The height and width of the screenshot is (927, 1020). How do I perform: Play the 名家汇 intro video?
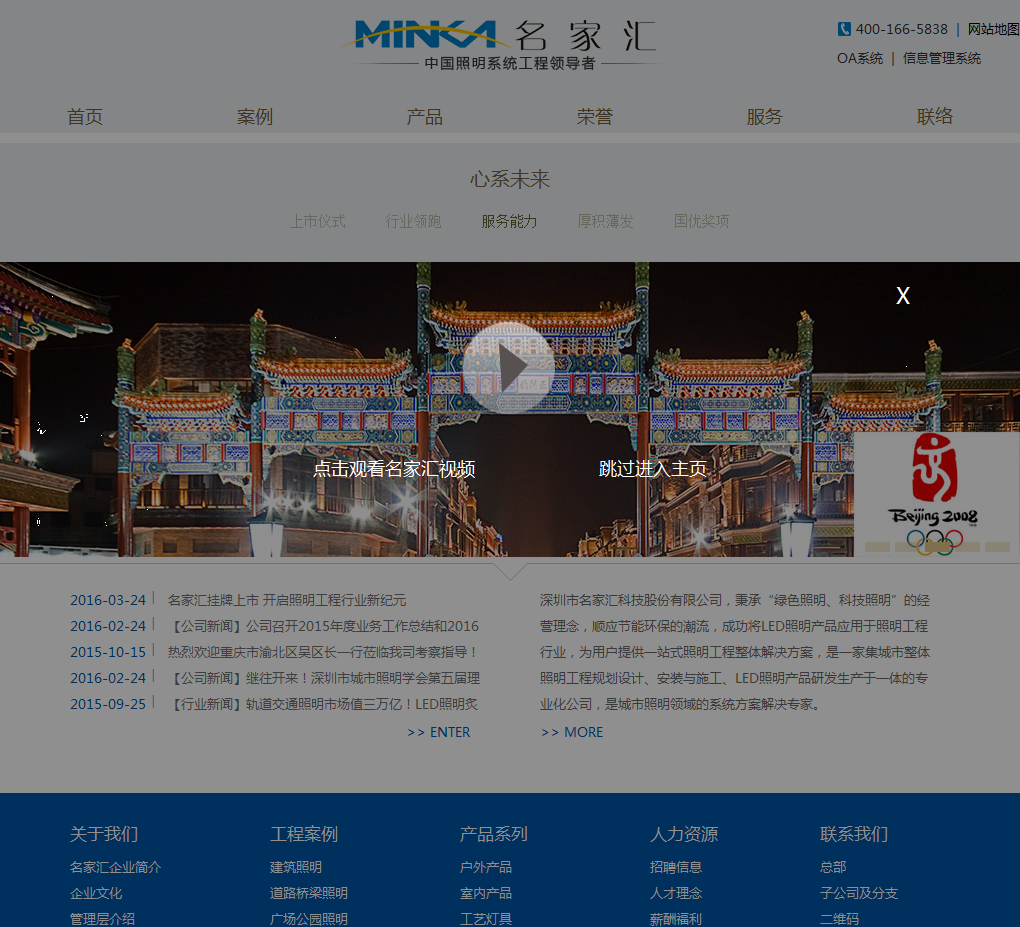coord(509,368)
